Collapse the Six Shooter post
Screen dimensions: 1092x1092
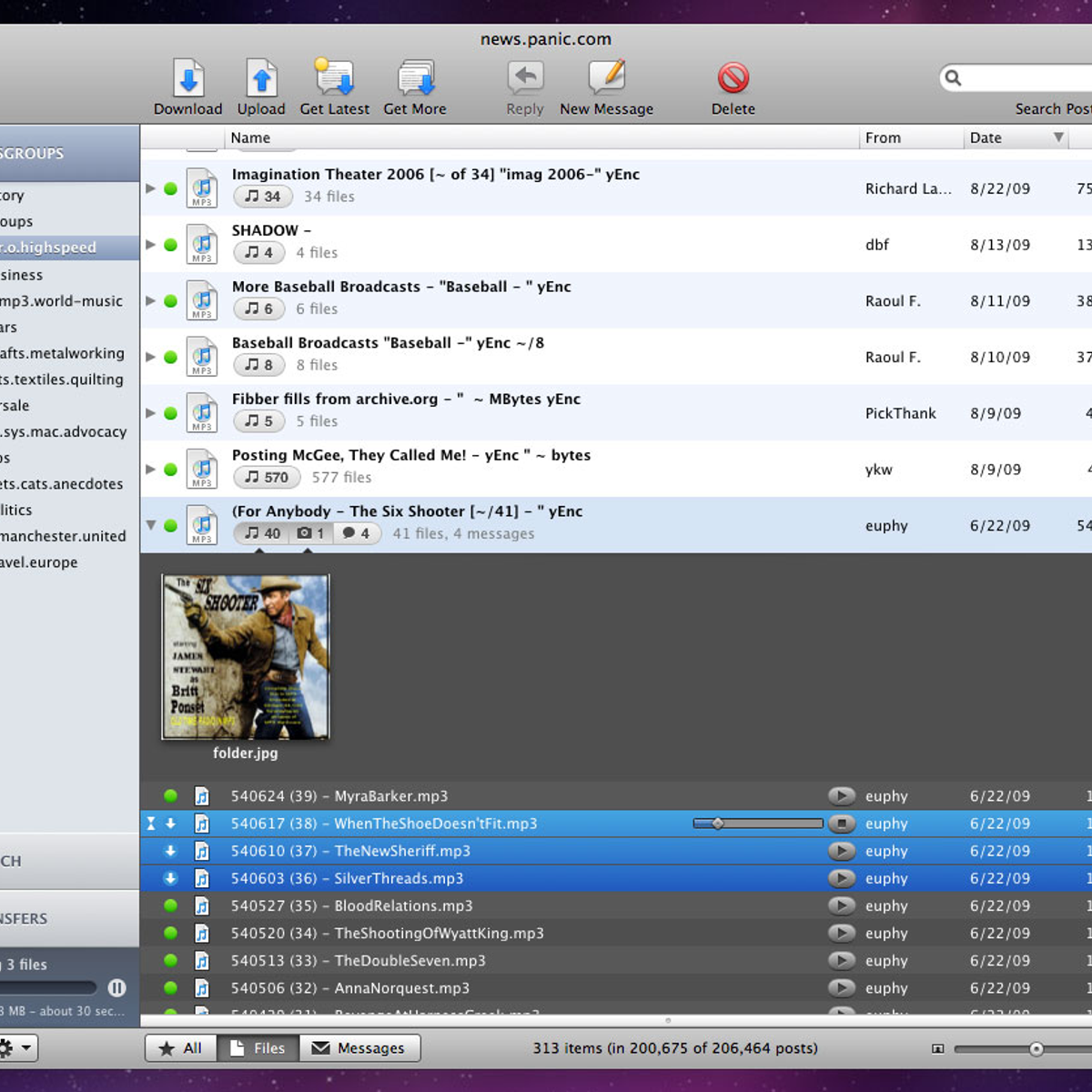(x=151, y=525)
